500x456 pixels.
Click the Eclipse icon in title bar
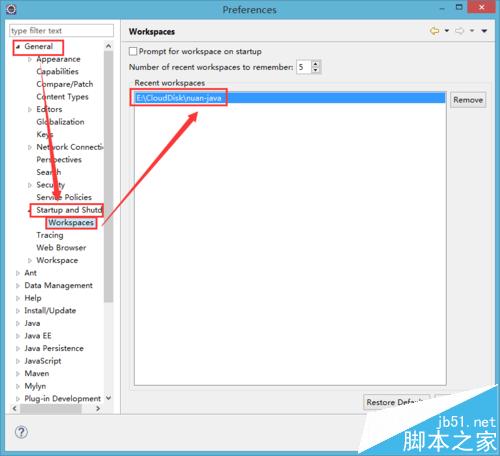click(x=11, y=9)
